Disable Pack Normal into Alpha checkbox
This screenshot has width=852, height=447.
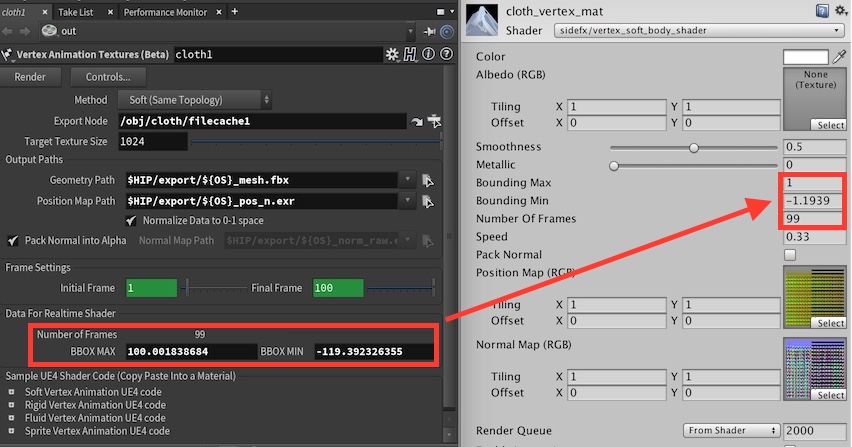[12, 241]
